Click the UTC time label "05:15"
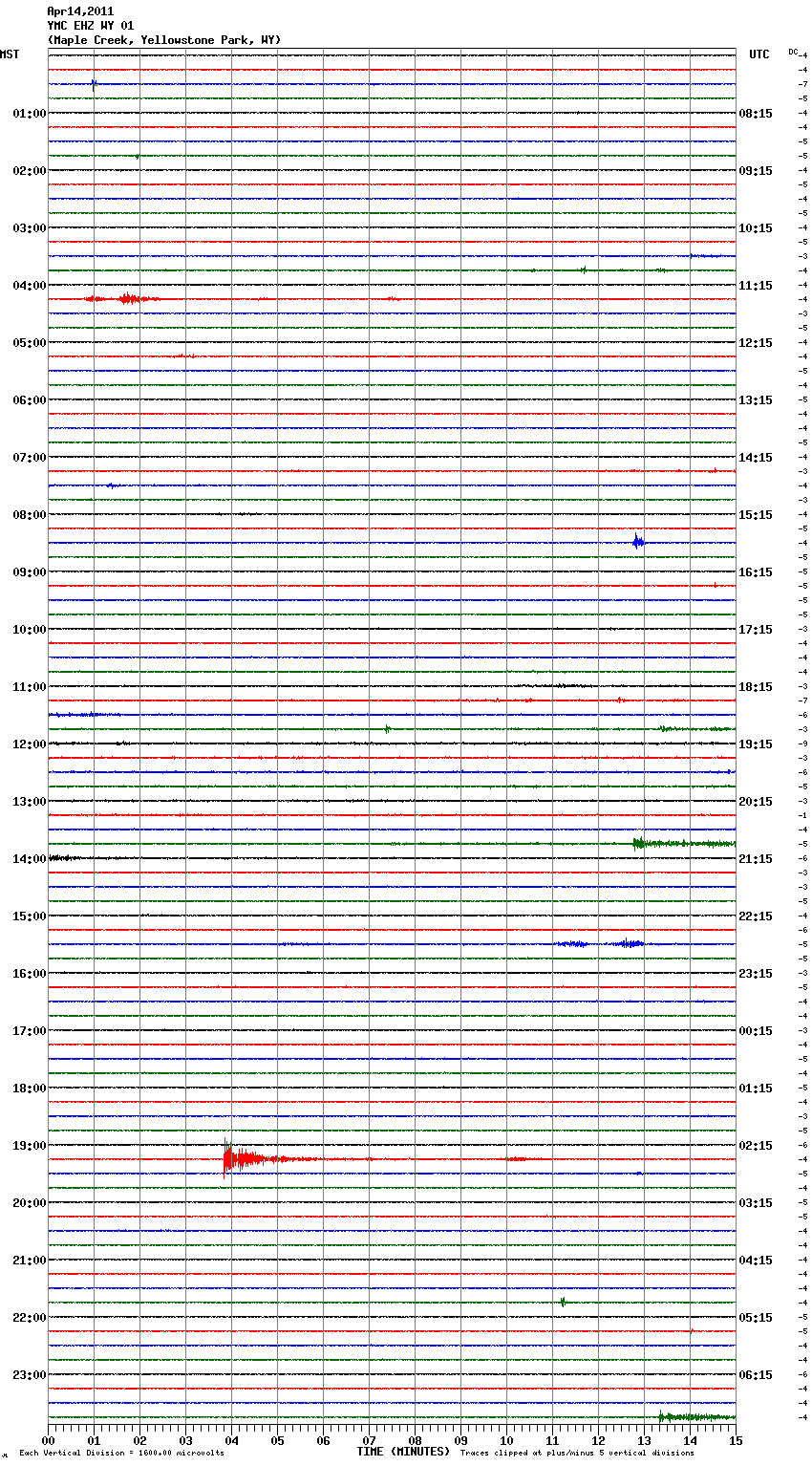The image size is (812, 1466). tap(756, 1318)
